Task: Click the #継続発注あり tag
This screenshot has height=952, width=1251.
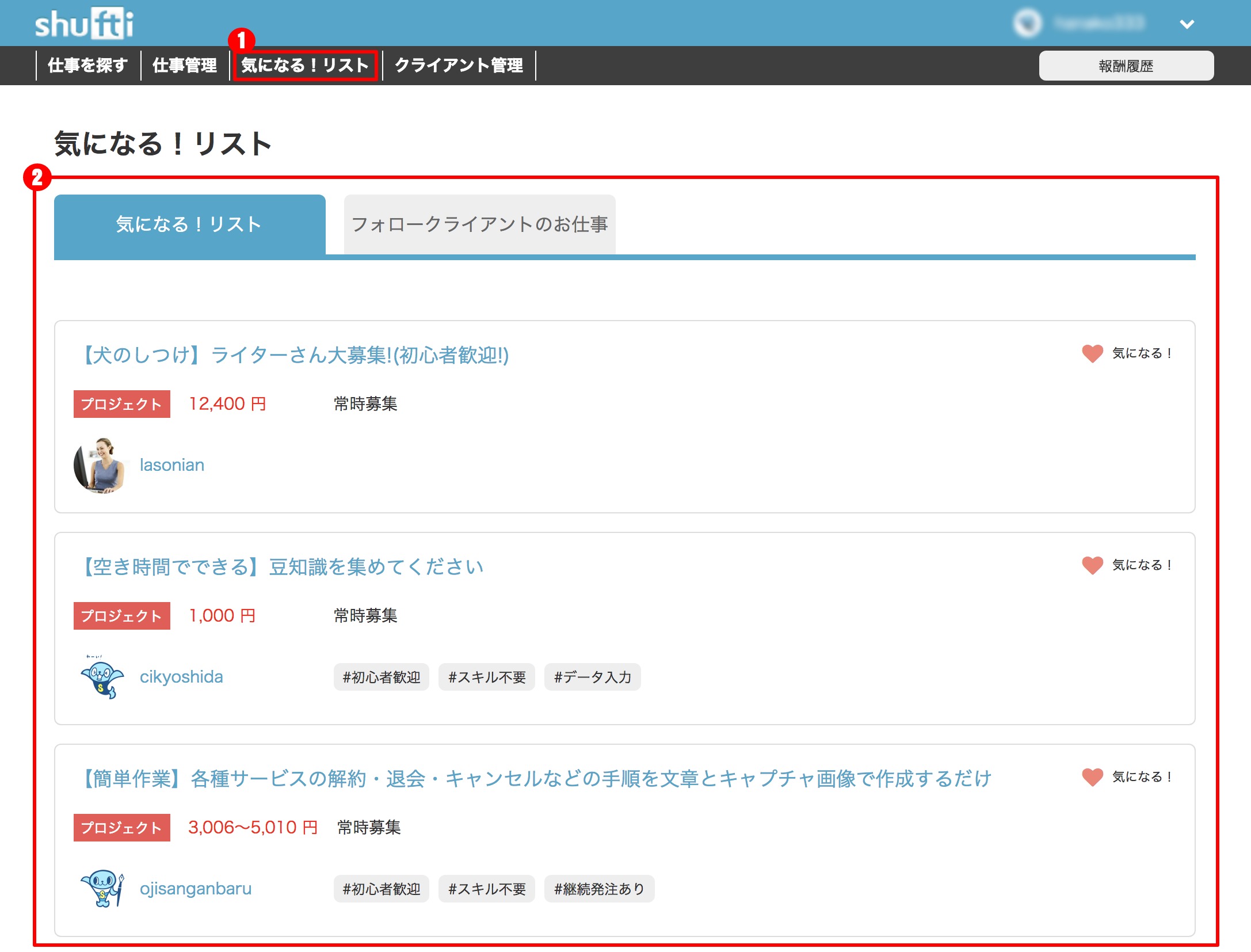Action: pyautogui.click(x=598, y=889)
